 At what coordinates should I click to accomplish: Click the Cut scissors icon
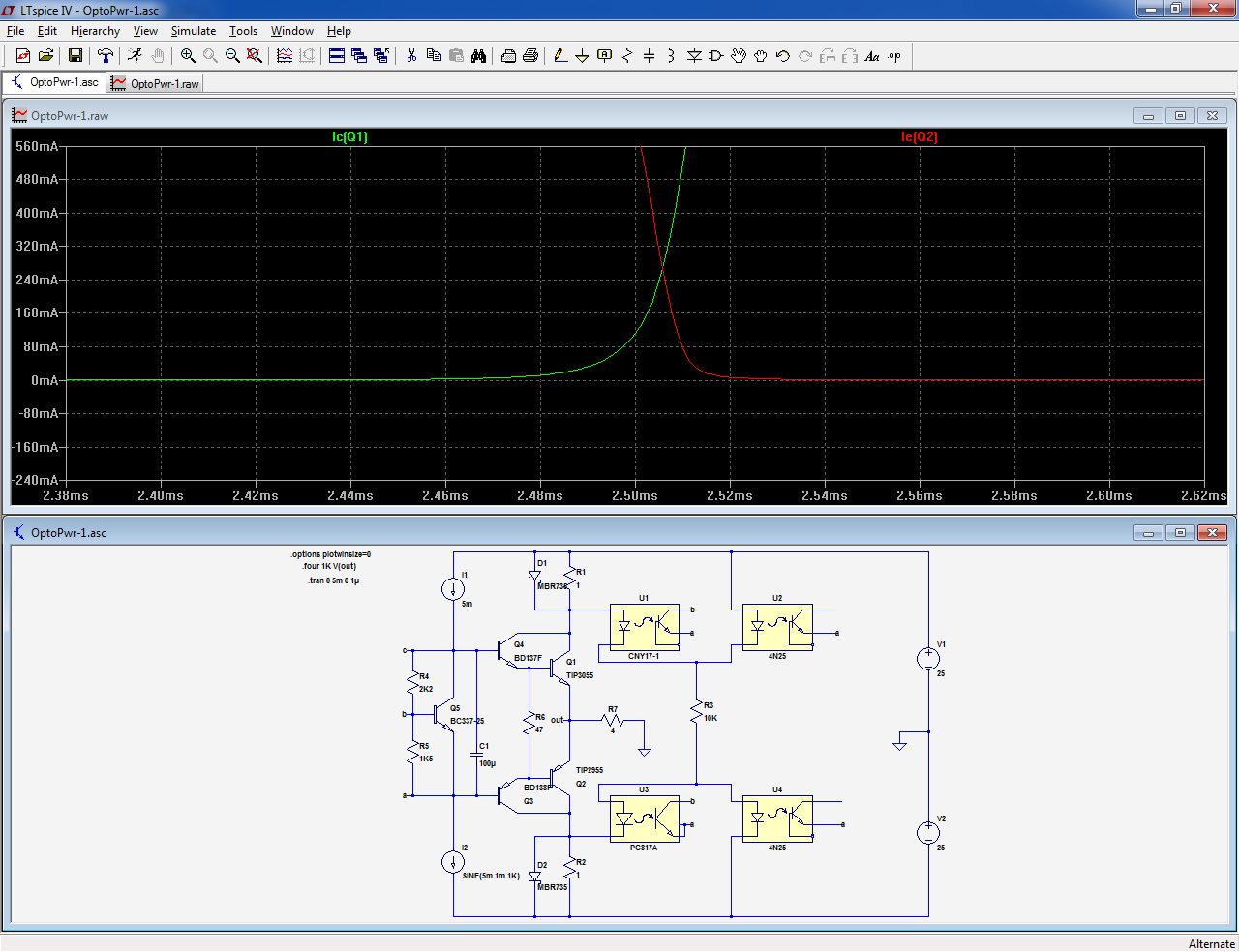click(x=411, y=56)
